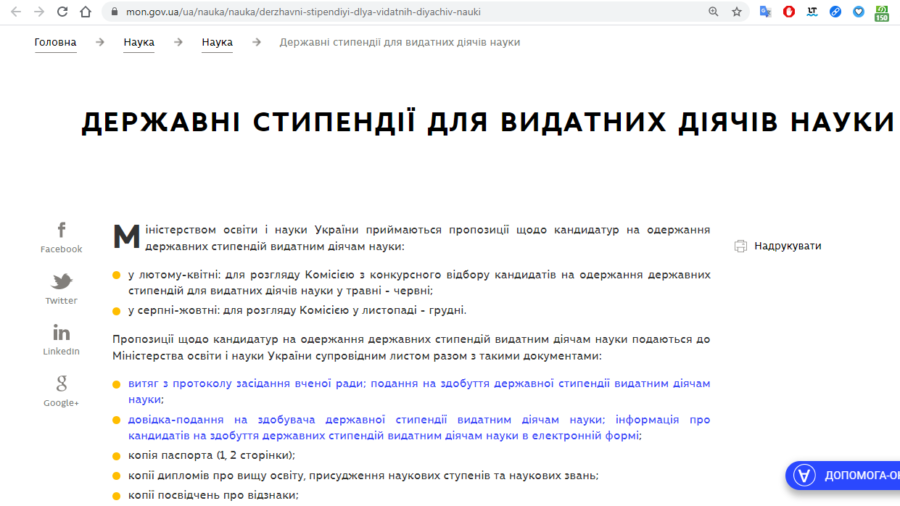Go to Головна breadcrumb link
Image resolution: width=900 pixels, height=506 pixels.
pyautogui.click(x=55, y=42)
